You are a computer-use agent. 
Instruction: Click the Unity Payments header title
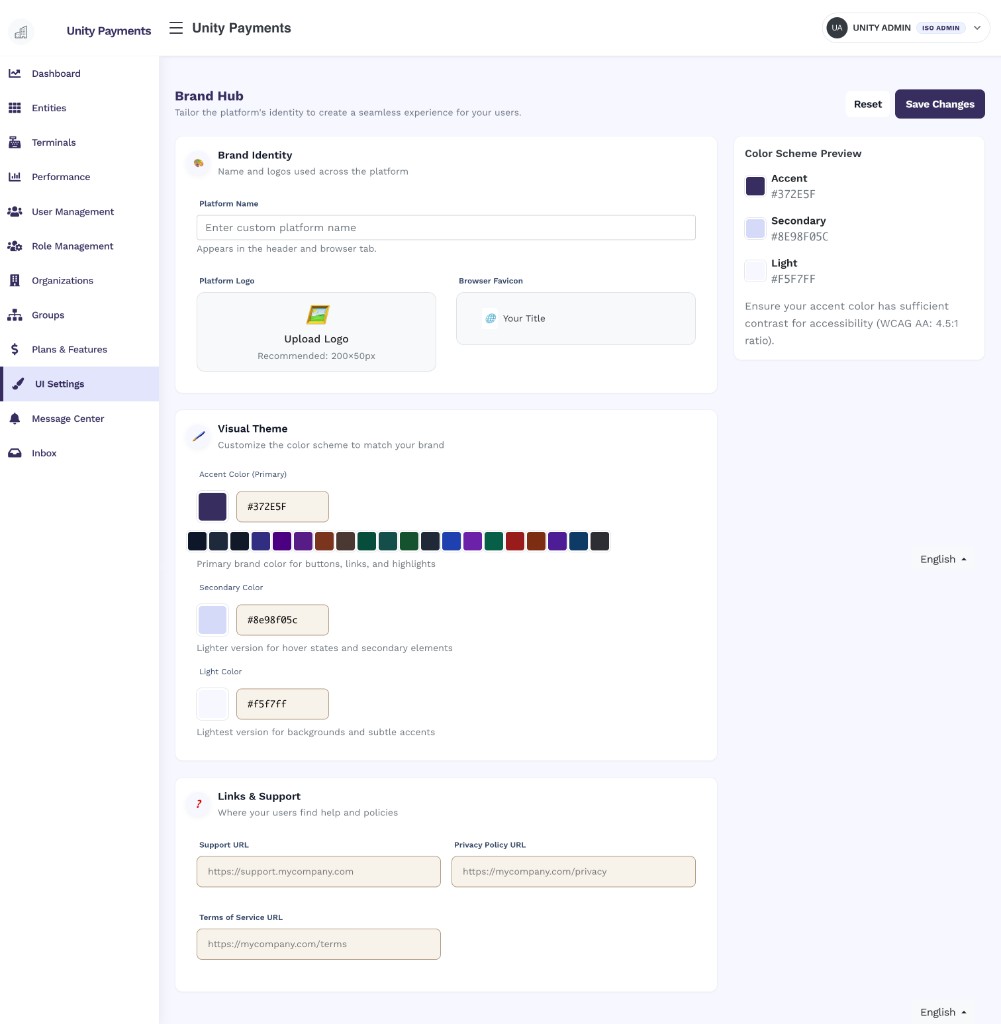(x=242, y=28)
